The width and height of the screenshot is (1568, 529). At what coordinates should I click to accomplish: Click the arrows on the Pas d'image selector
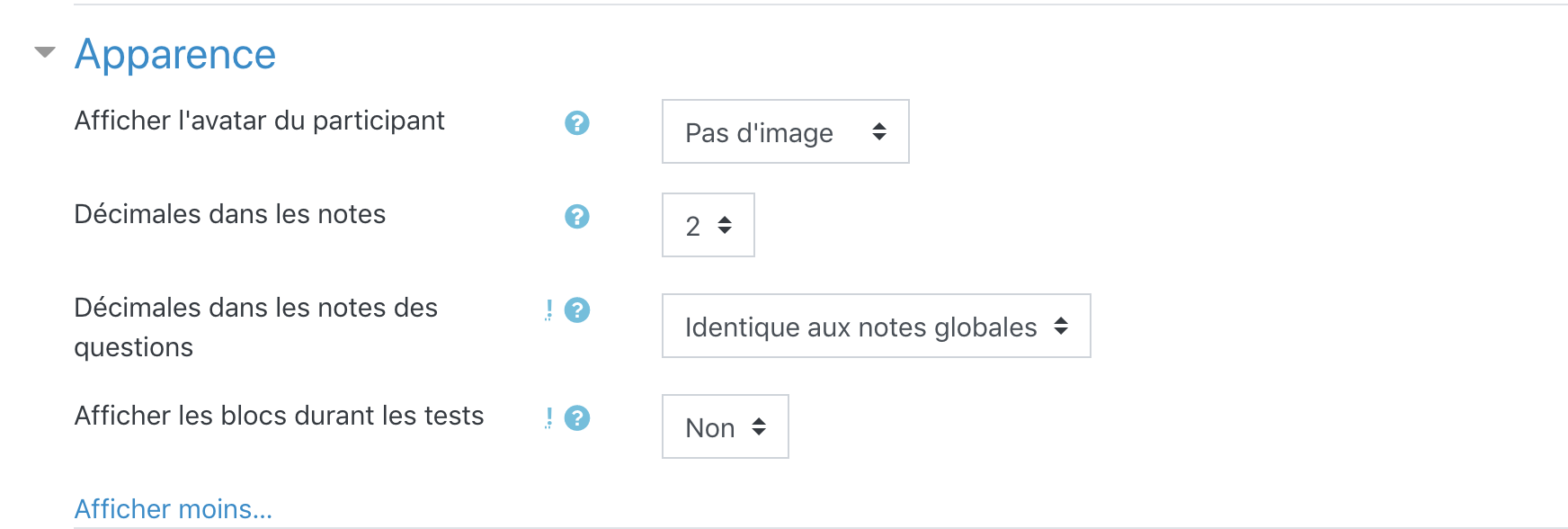(879, 131)
